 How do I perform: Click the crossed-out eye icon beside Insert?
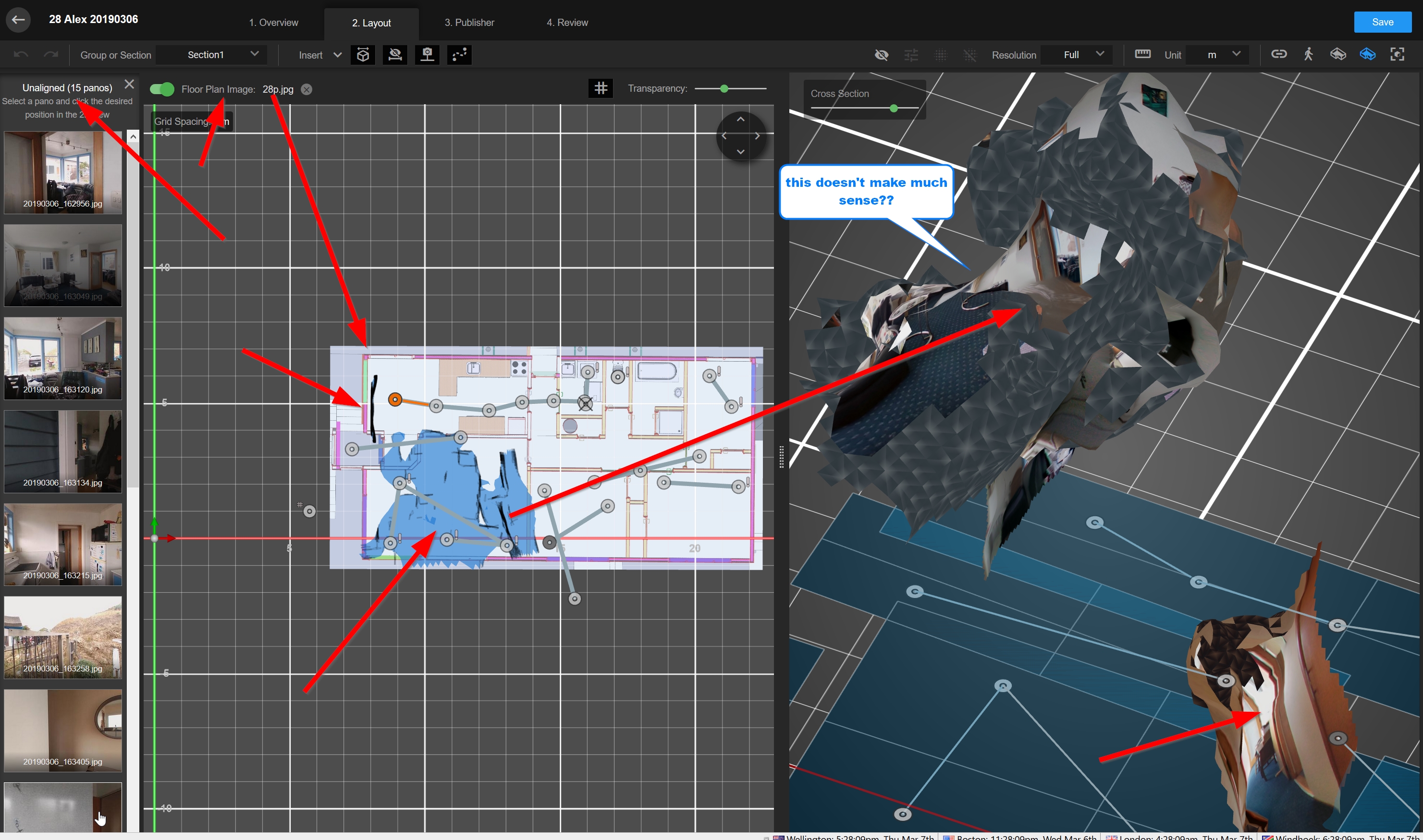pos(395,55)
